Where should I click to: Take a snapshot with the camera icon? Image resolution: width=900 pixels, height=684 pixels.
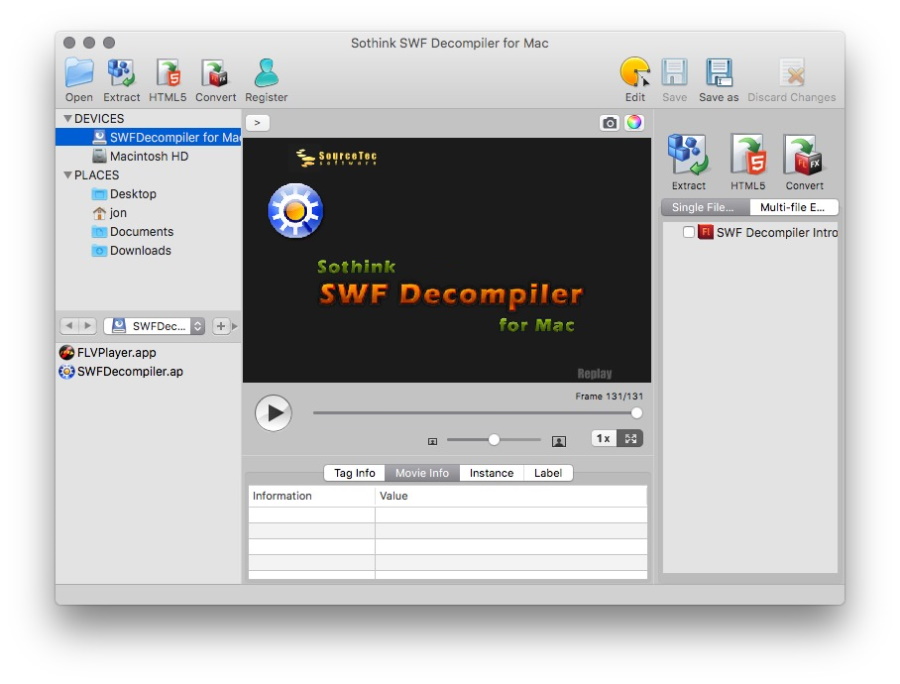pos(609,123)
